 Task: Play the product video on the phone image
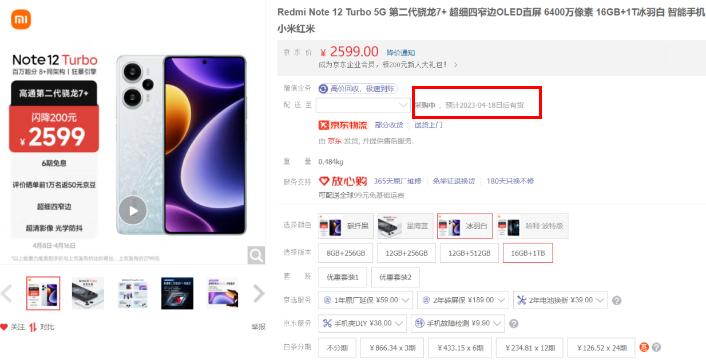132,210
